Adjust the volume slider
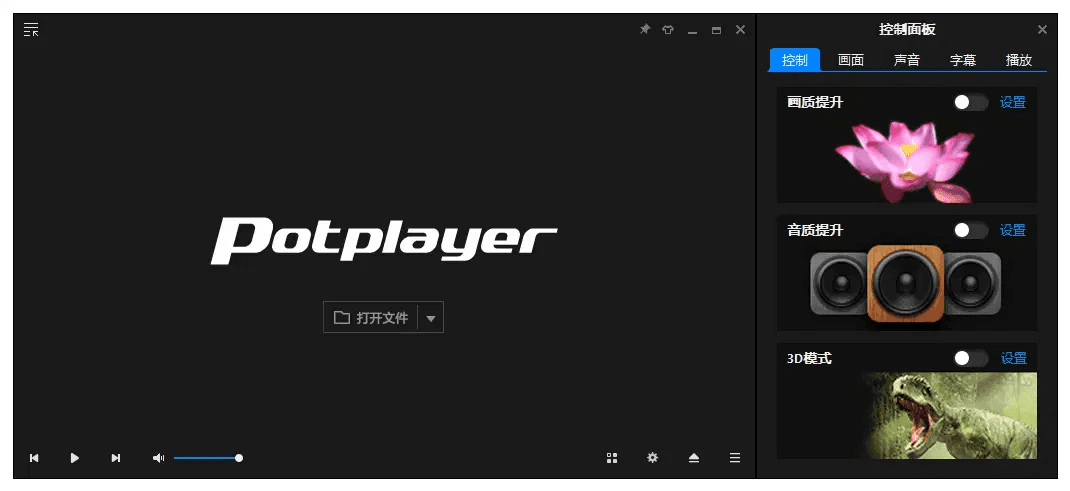This screenshot has width=1070, height=491. 207,458
